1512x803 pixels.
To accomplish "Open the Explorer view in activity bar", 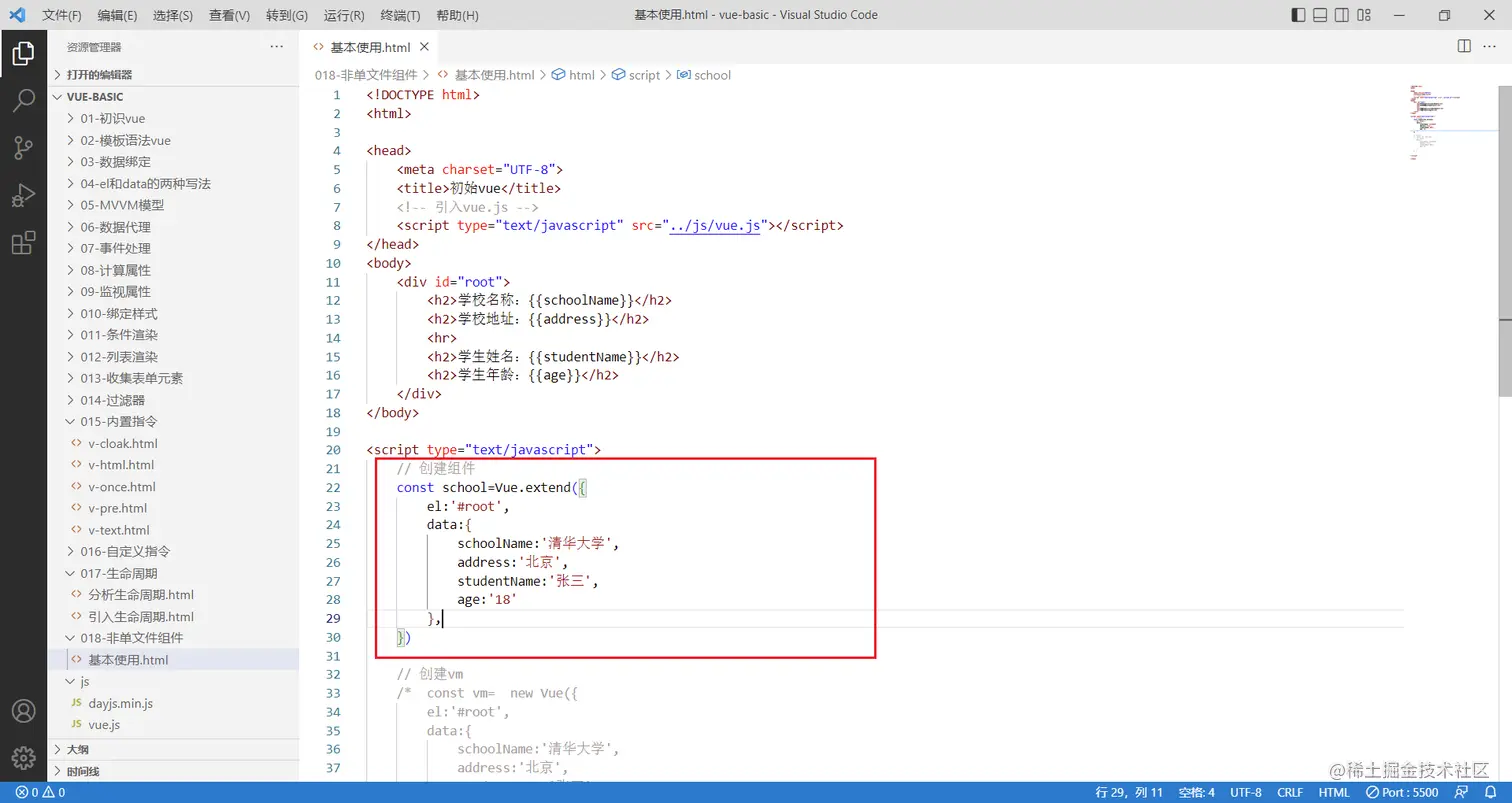I will coord(23,53).
